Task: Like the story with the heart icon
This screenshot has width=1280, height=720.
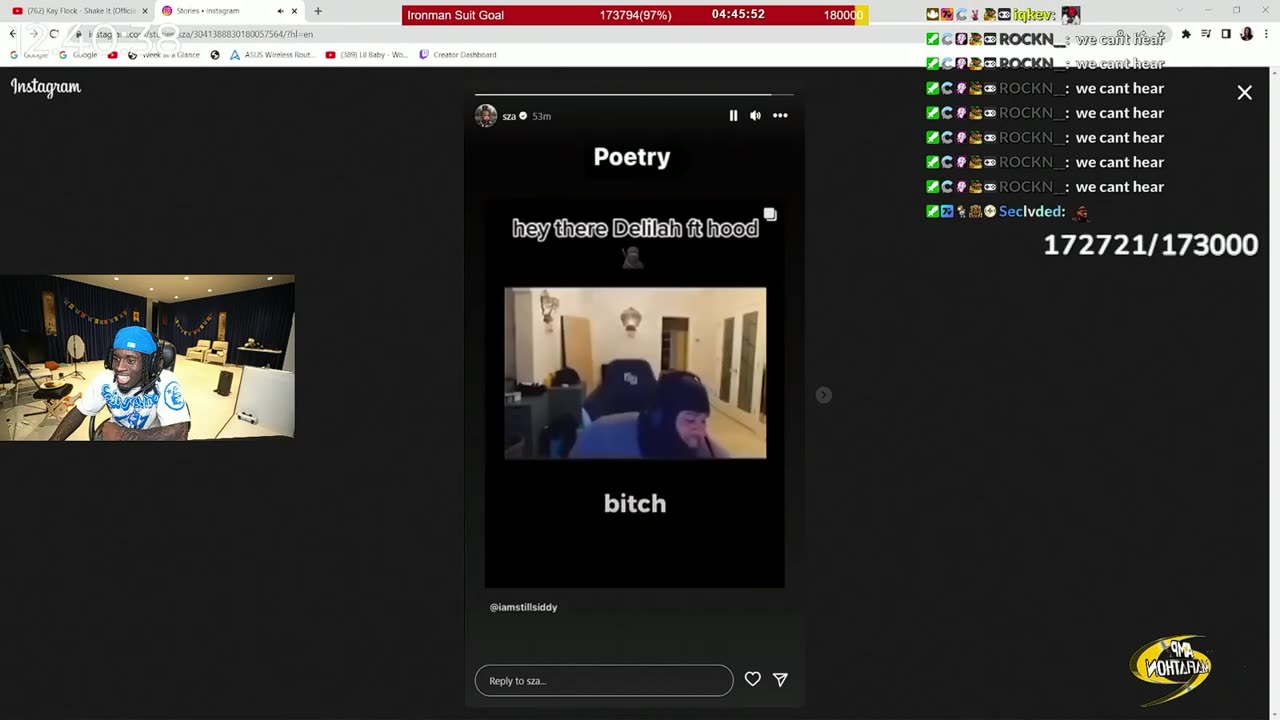Action: click(x=753, y=679)
